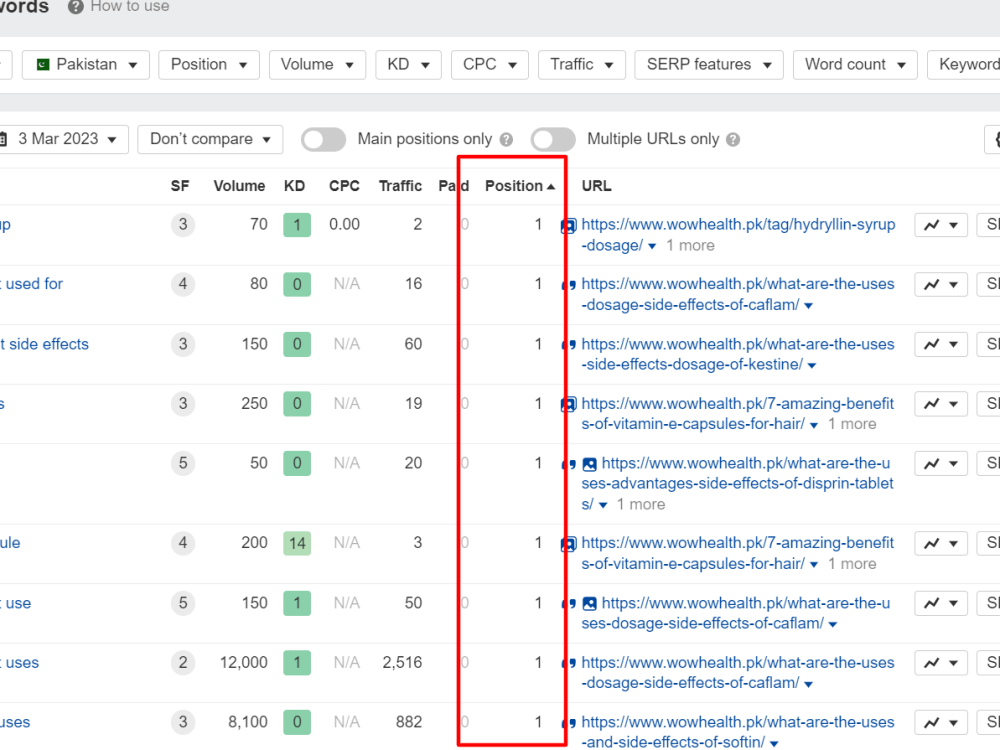1000x750 pixels.
Task: Click SF badge 3 in hydryllin-syrup row
Action: (182, 224)
